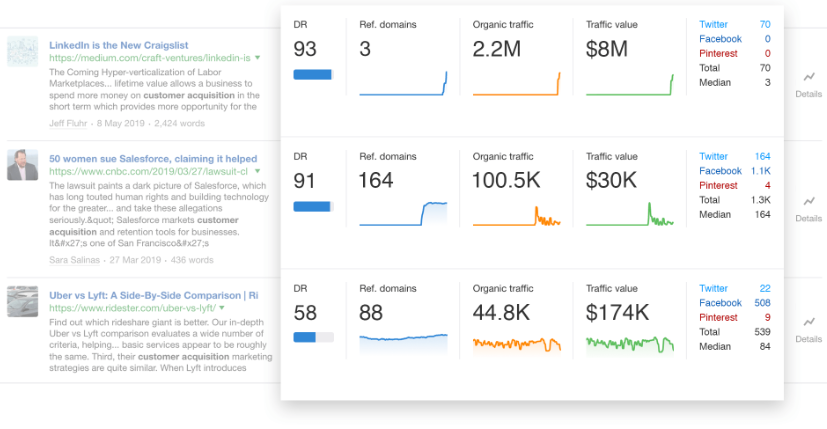Click Median value 84

(x=765, y=347)
